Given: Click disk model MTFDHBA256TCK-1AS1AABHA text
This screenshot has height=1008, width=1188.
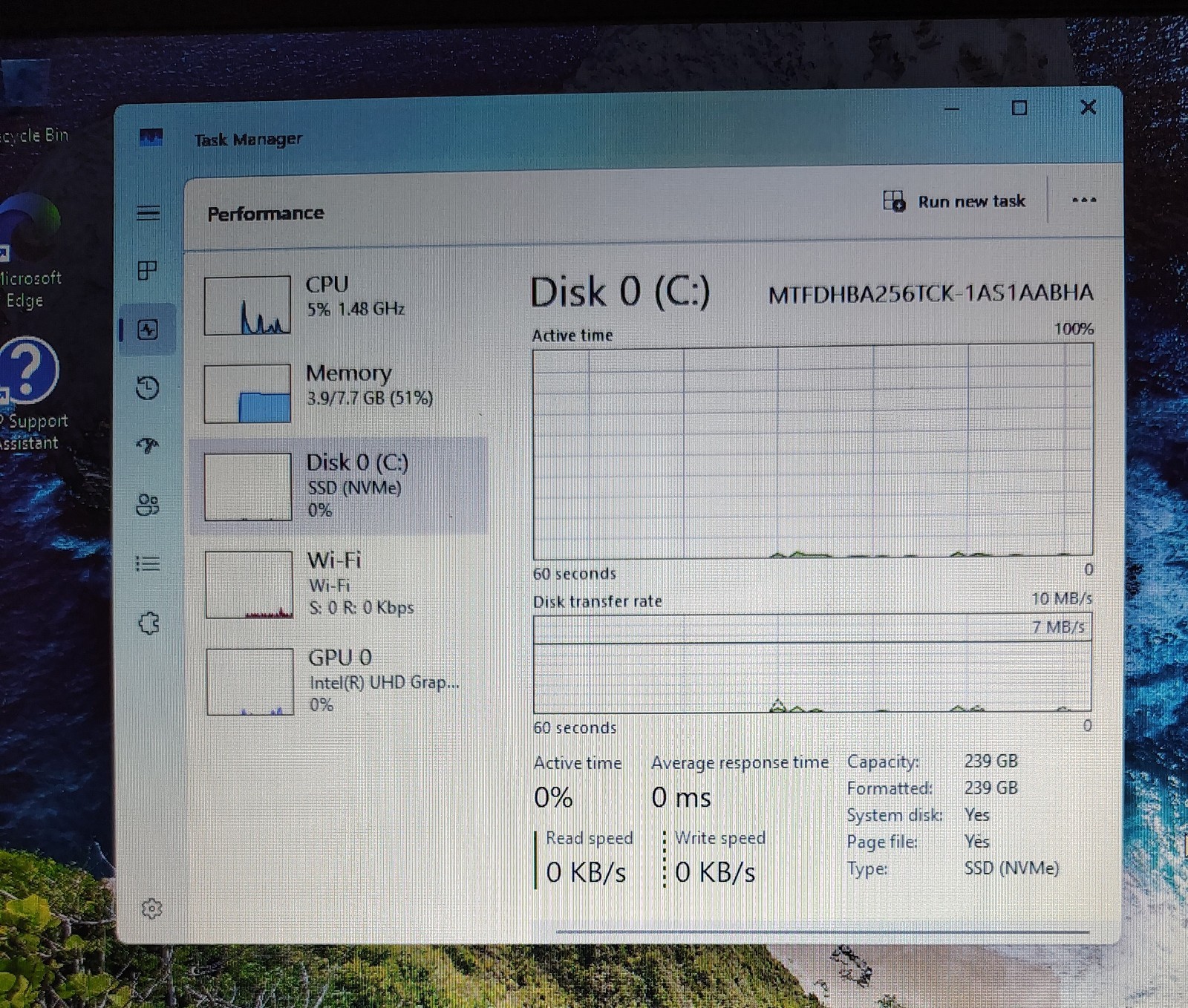Looking at the screenshot, I should click(x=930, y=294).
